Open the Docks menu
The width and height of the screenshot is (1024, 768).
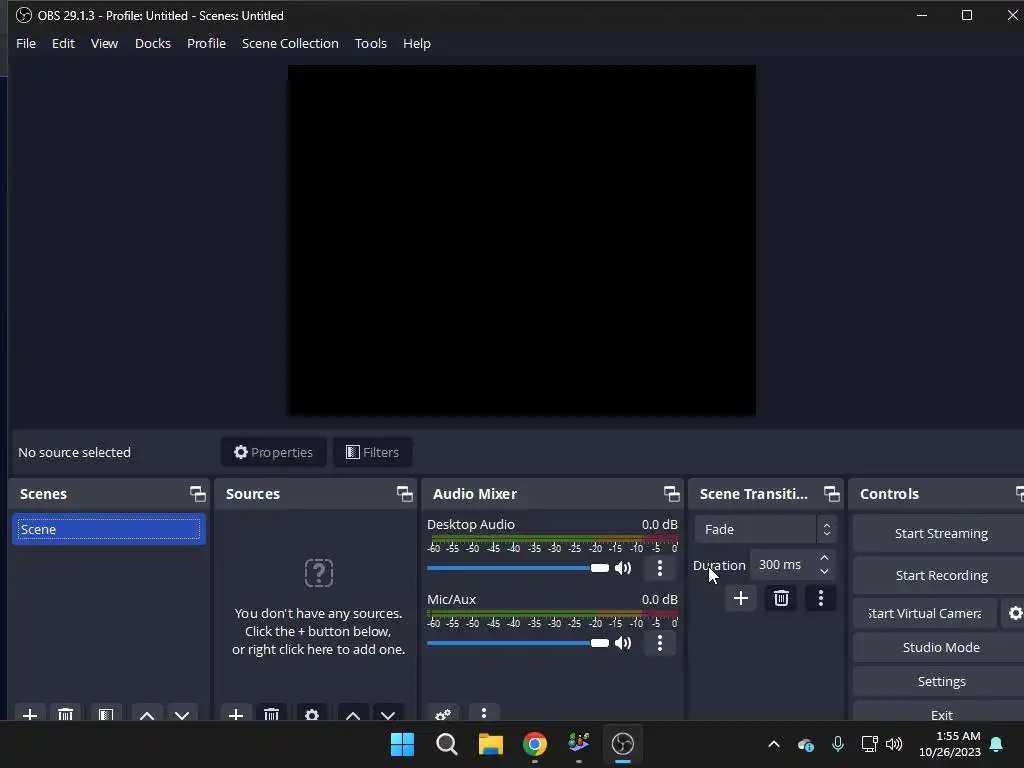tap(153, 43)
